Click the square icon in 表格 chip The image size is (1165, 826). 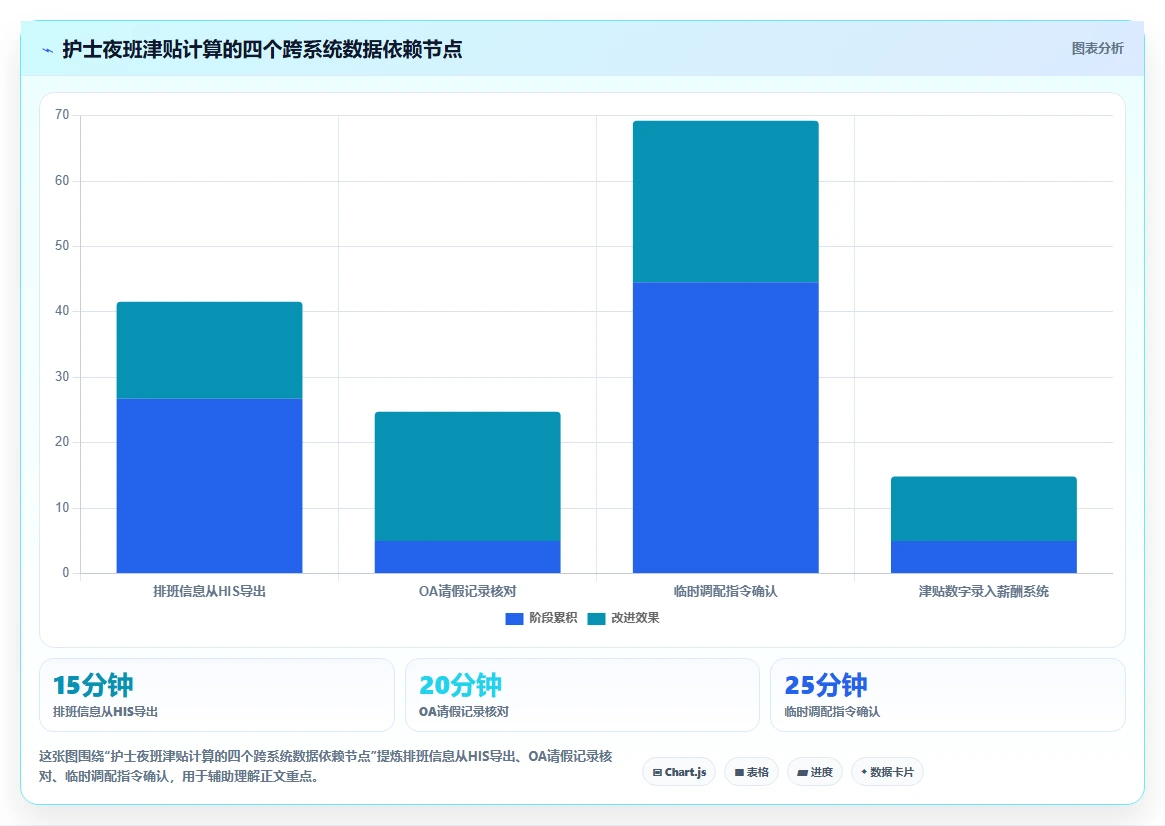739,773
